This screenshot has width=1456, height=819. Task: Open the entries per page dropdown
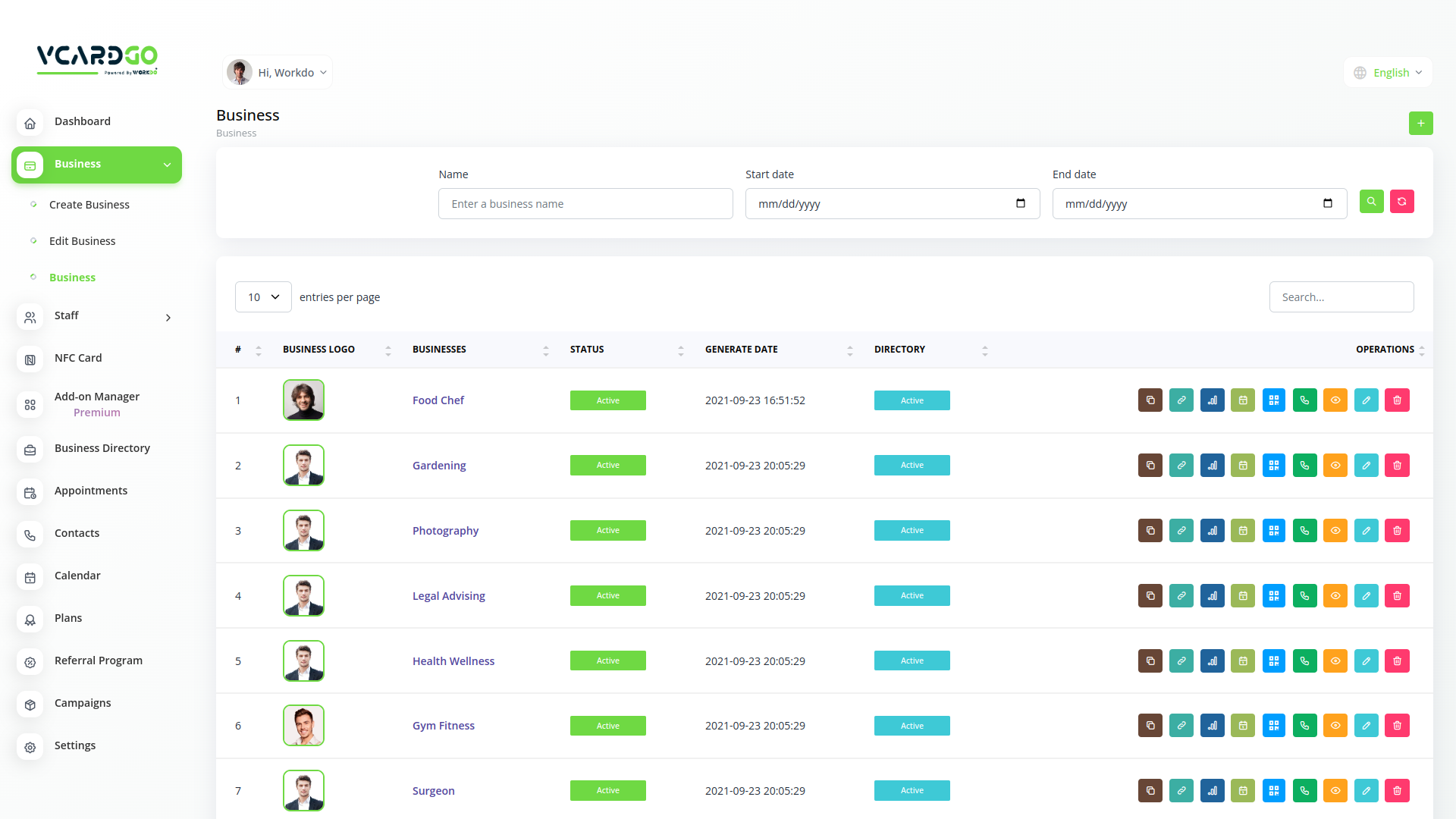(x=263, y=297)
